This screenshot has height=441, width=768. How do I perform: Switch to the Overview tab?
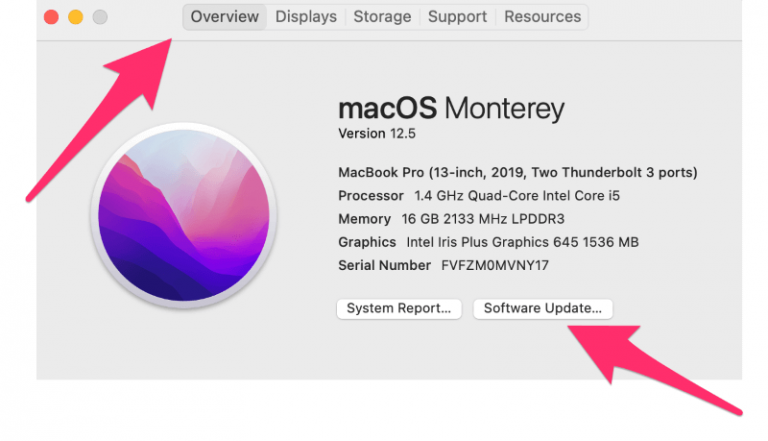click(x=225, y=17)
